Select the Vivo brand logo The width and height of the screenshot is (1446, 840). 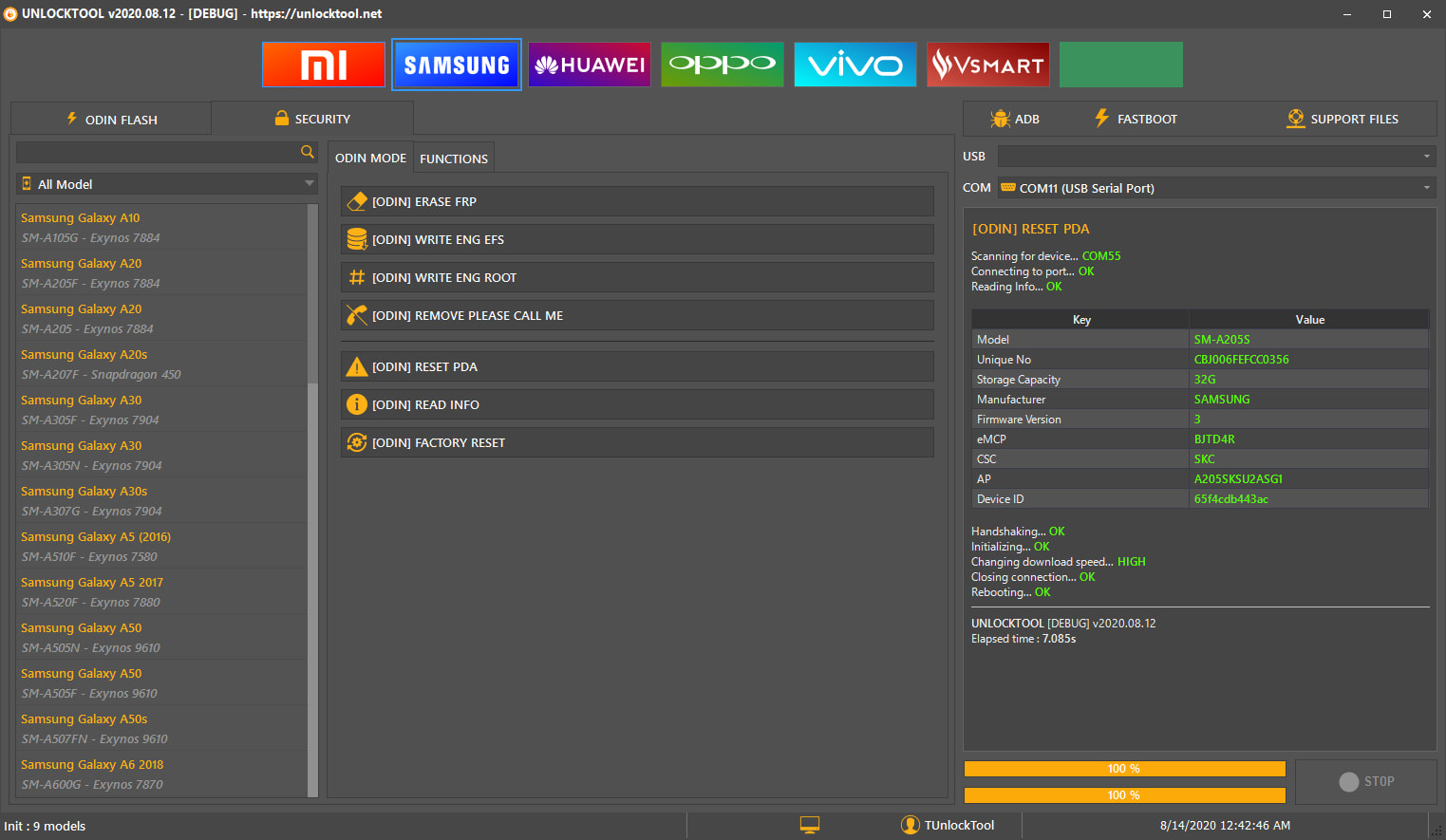855,65
